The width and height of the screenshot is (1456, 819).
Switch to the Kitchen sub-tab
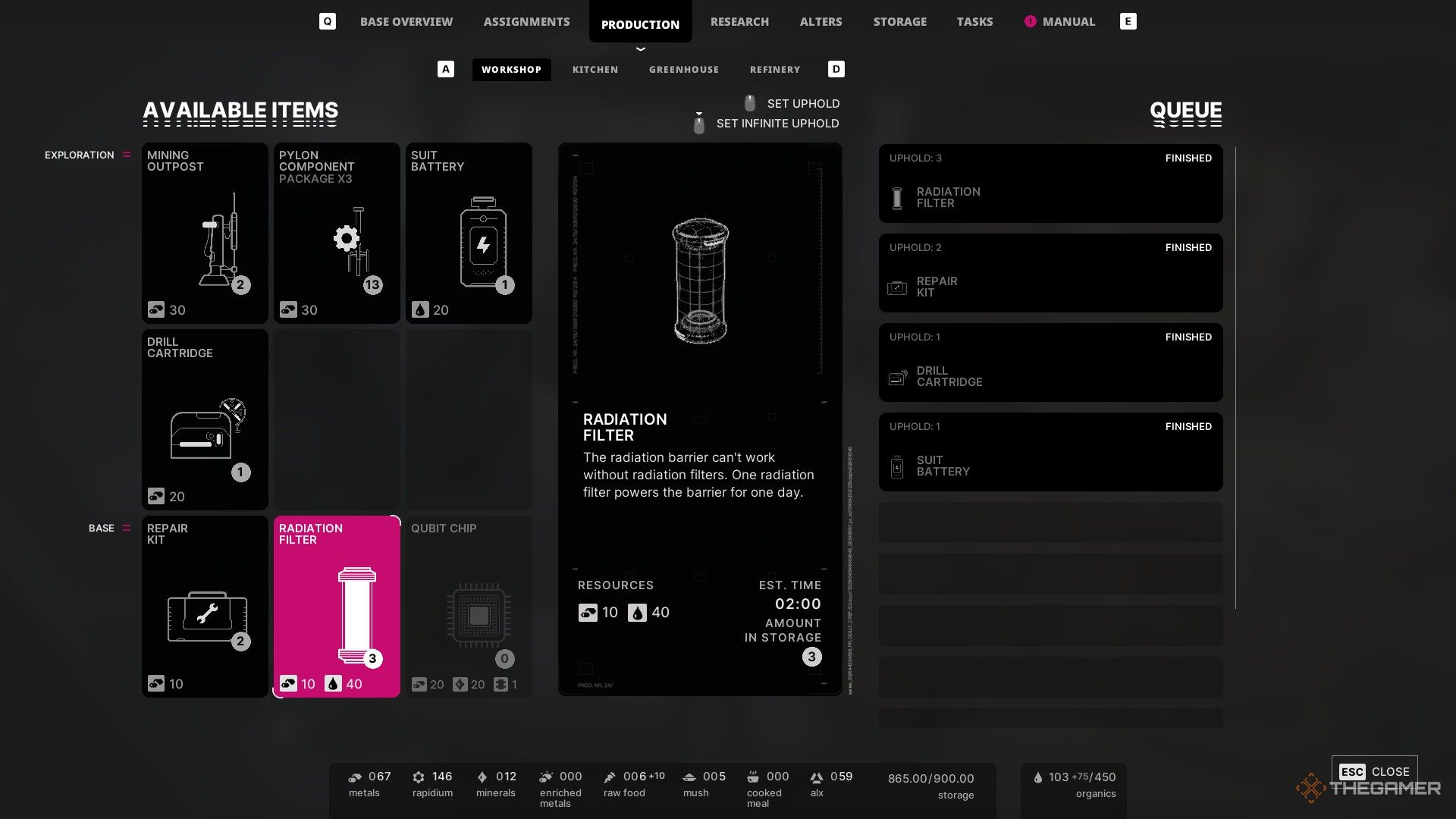pos(595,70)
